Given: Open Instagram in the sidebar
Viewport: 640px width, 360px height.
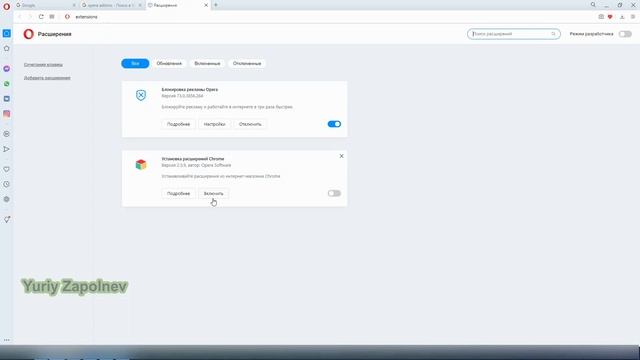Looking at the screenshot, I should 7,114.
